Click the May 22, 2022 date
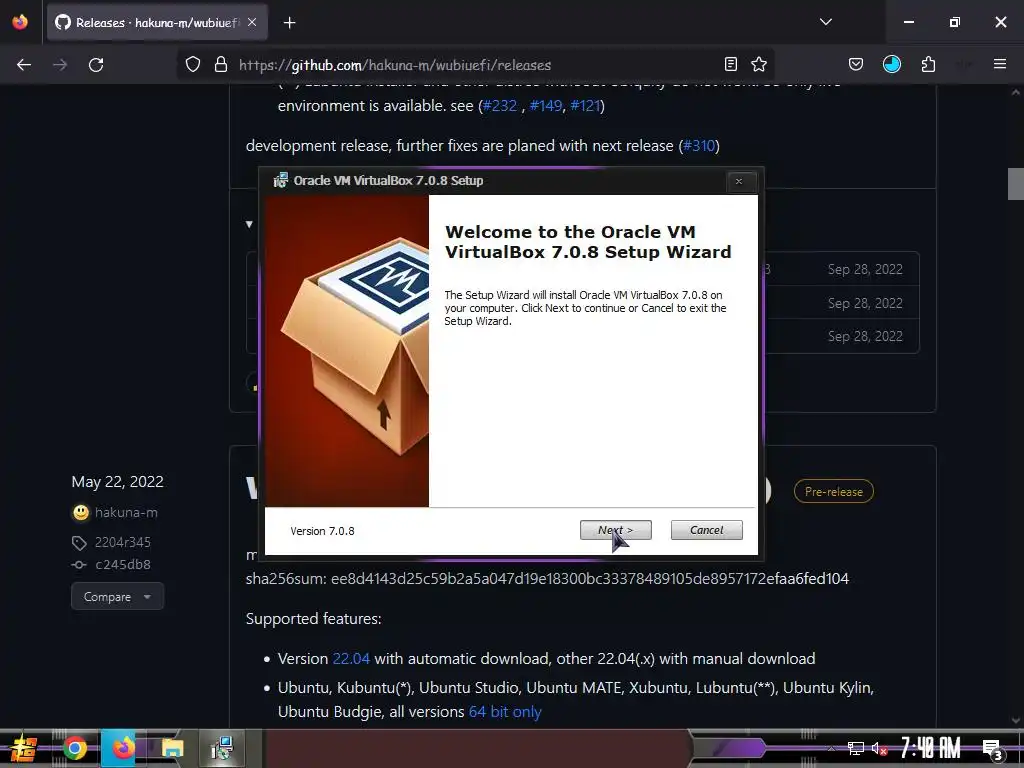This screenshot has height=768, width=1024. coord(118,482)
